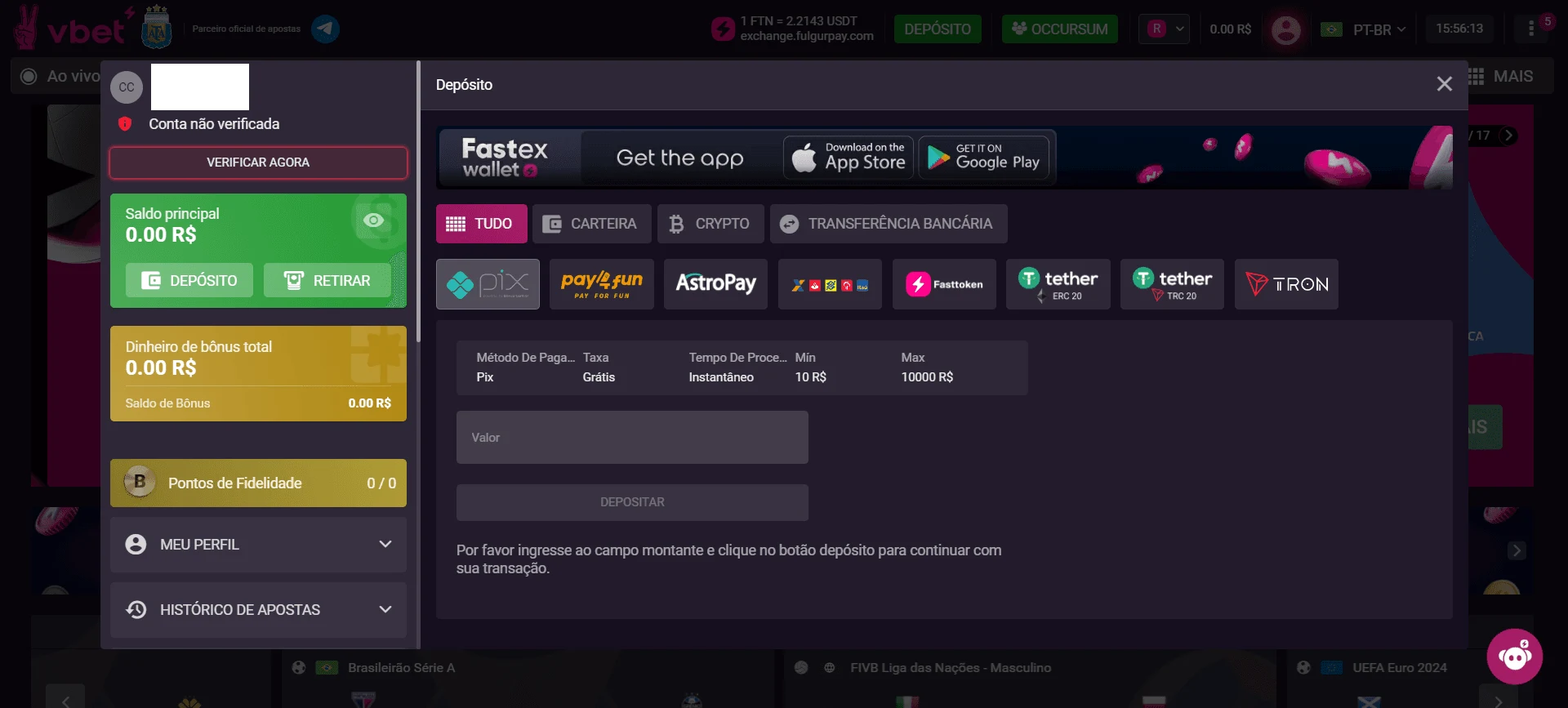Show the TUDO payment tab

(482, 224)
